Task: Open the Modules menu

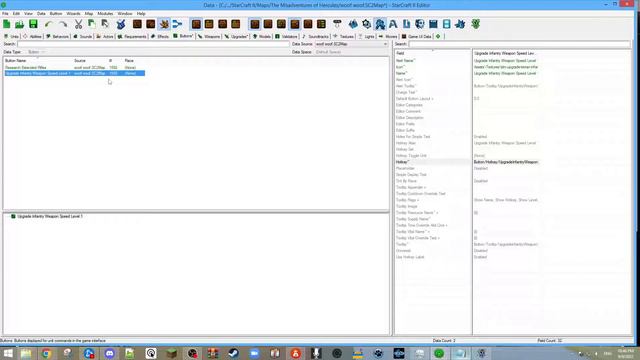Action: tap(105, 13)
